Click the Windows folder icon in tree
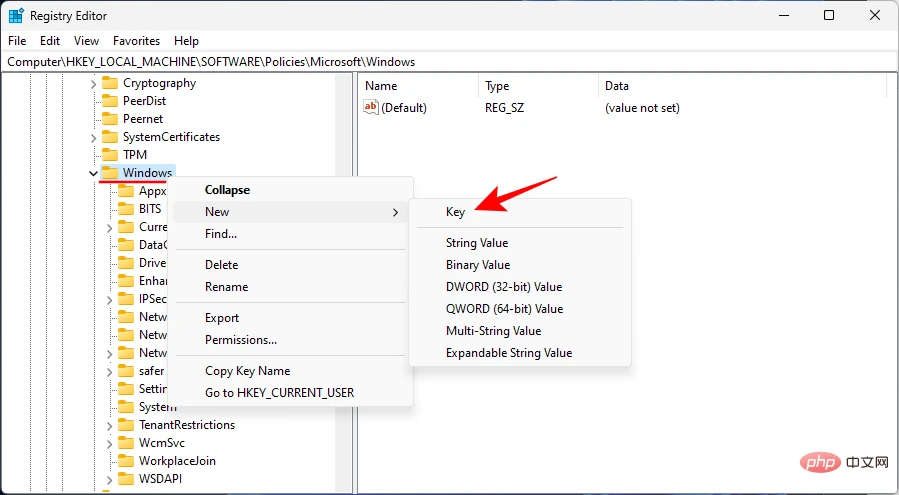The image size is (899, 495). [x=110, y=173]
